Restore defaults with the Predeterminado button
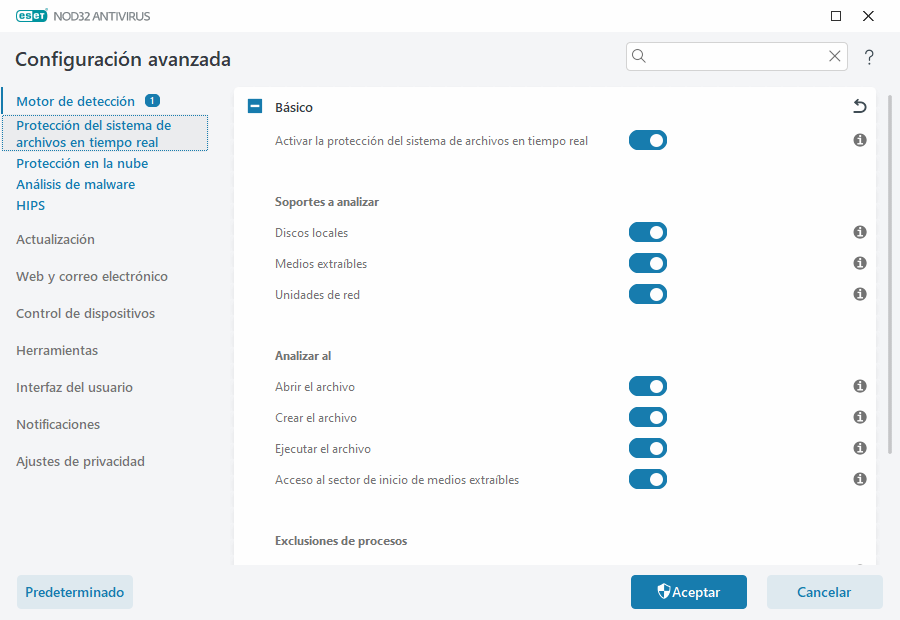Image resolution: width=900 pixels, height=620 pixels. point(74,591)
